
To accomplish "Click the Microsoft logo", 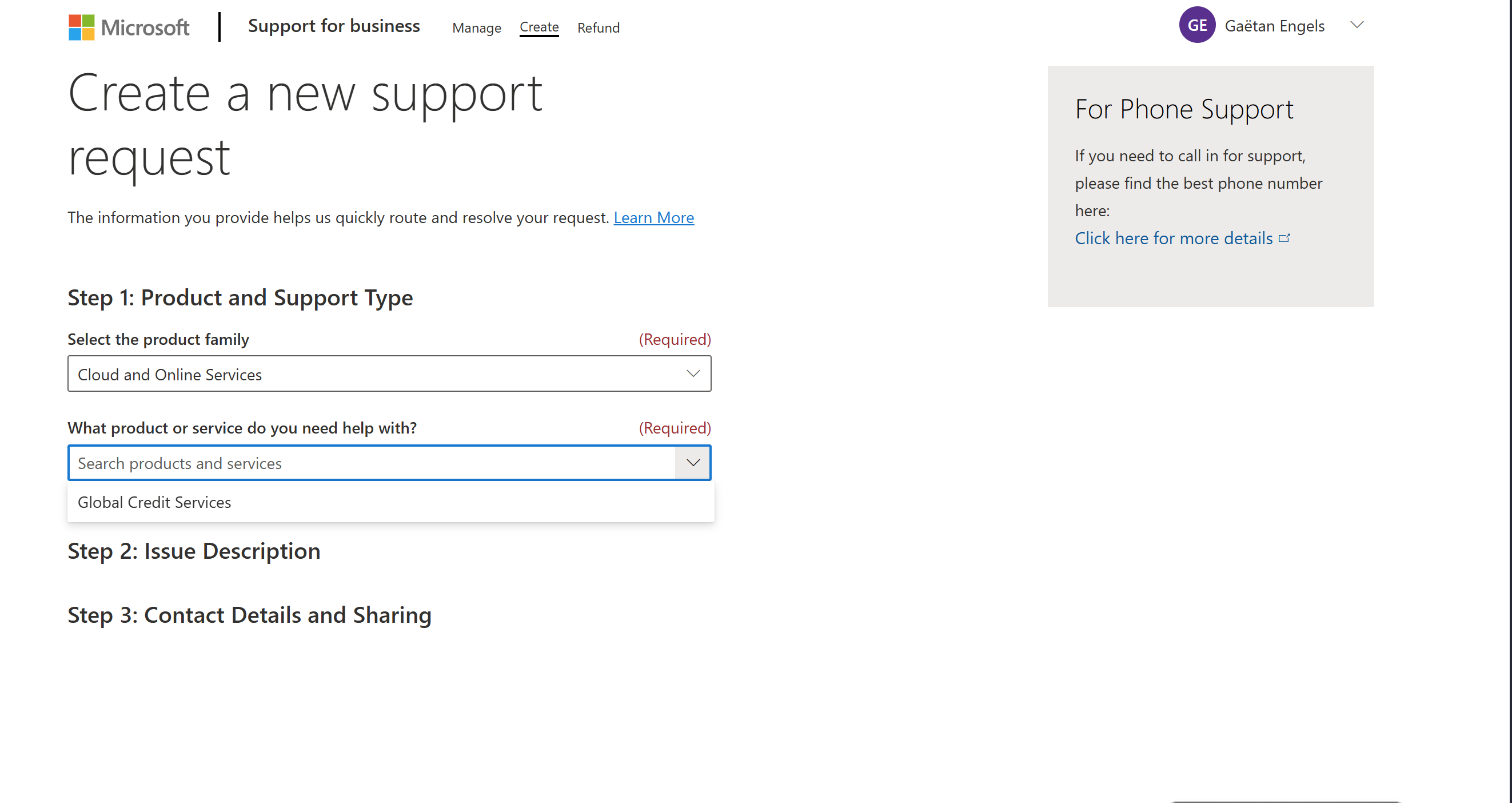I will coord(129,27).
